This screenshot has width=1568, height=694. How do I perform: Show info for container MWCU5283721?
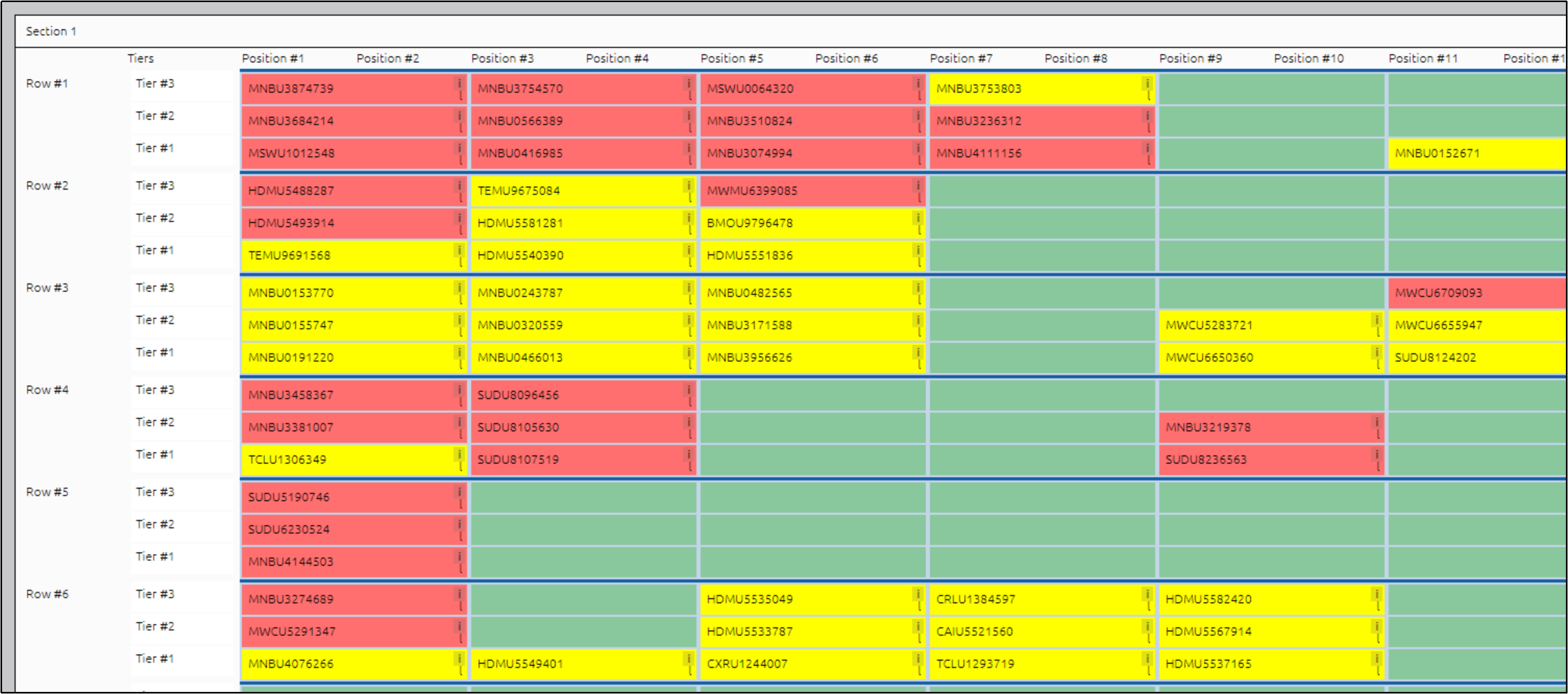[x=1377, y=320]
